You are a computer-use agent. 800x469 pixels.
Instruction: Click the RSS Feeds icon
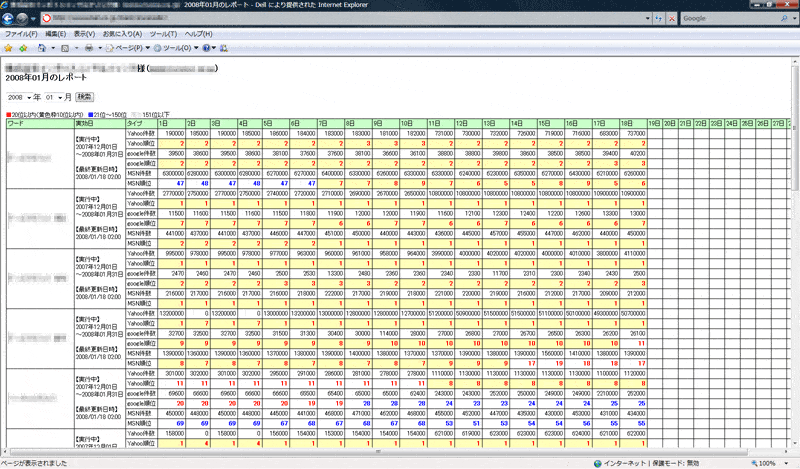coord(65,48)
